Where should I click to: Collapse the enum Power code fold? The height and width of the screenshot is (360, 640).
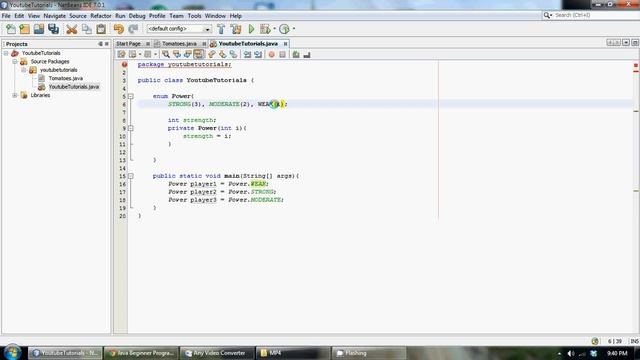coord(131,96)
